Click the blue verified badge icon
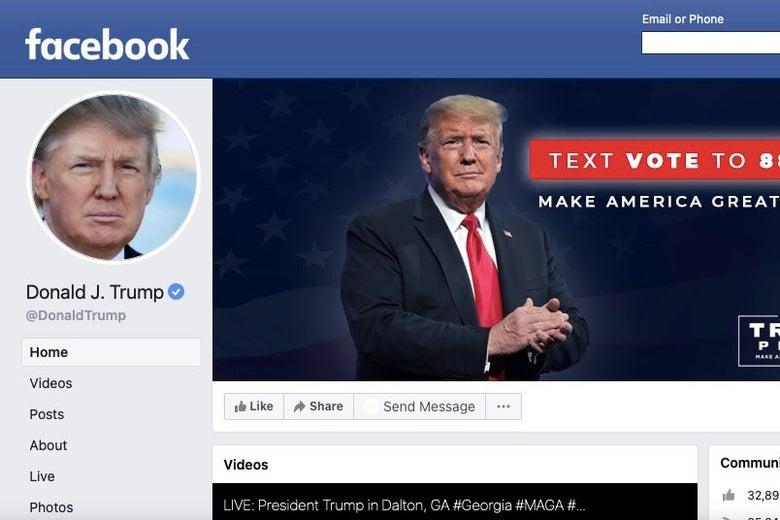Image resolution: width=780 pixels, height=520 pixels. [176, 292]
